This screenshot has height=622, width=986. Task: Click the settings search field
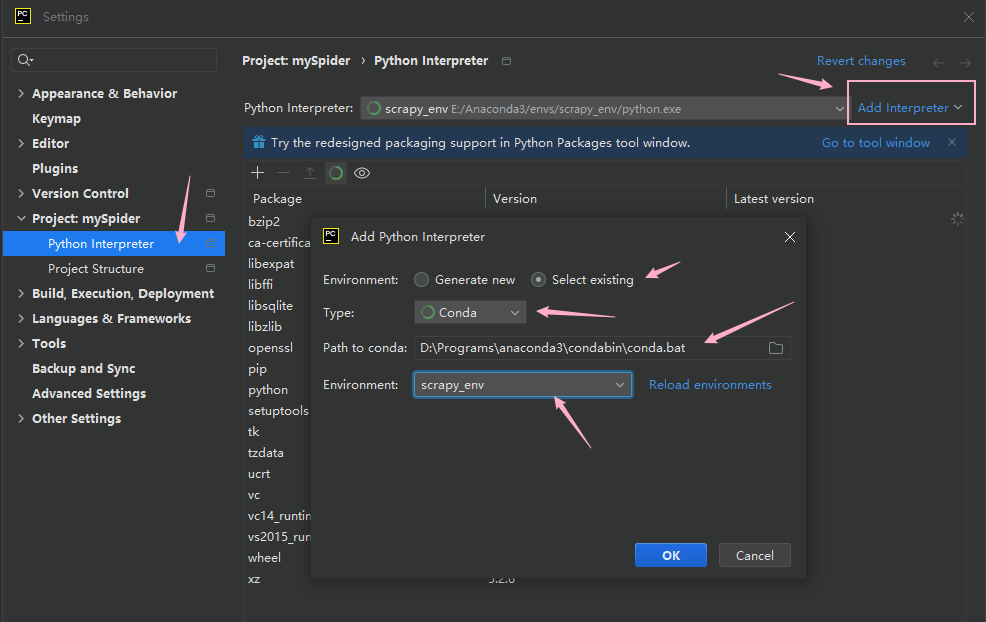click(114, 60)
